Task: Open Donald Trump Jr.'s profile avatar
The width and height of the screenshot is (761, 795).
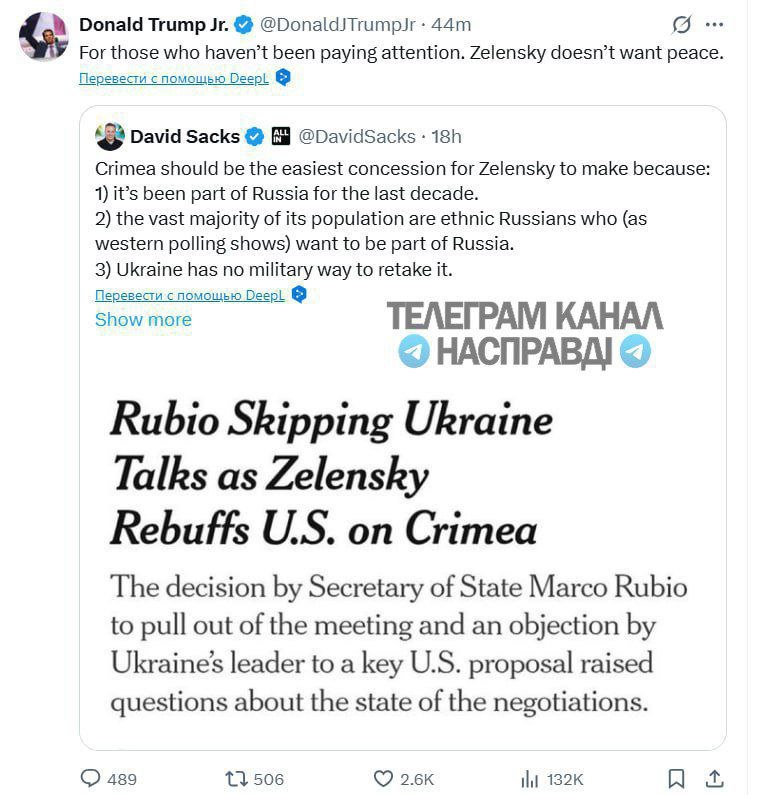Action: pyautogui.click(x=43, y=37)
